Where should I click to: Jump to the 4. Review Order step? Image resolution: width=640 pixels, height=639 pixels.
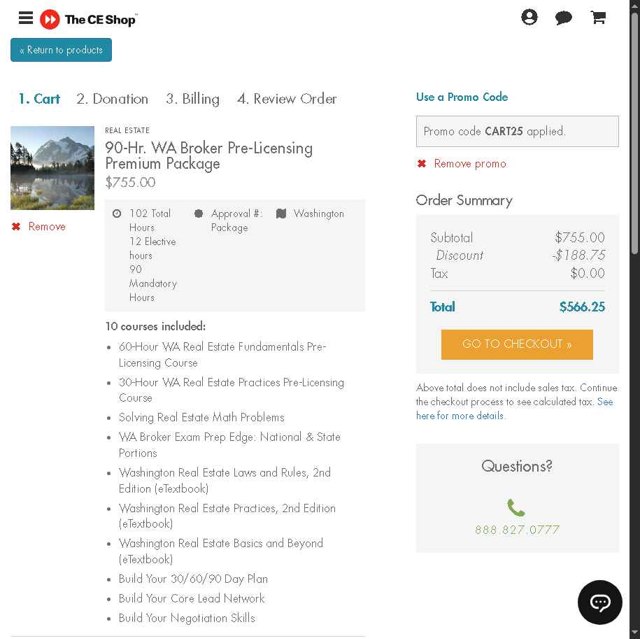click(286, 99)
